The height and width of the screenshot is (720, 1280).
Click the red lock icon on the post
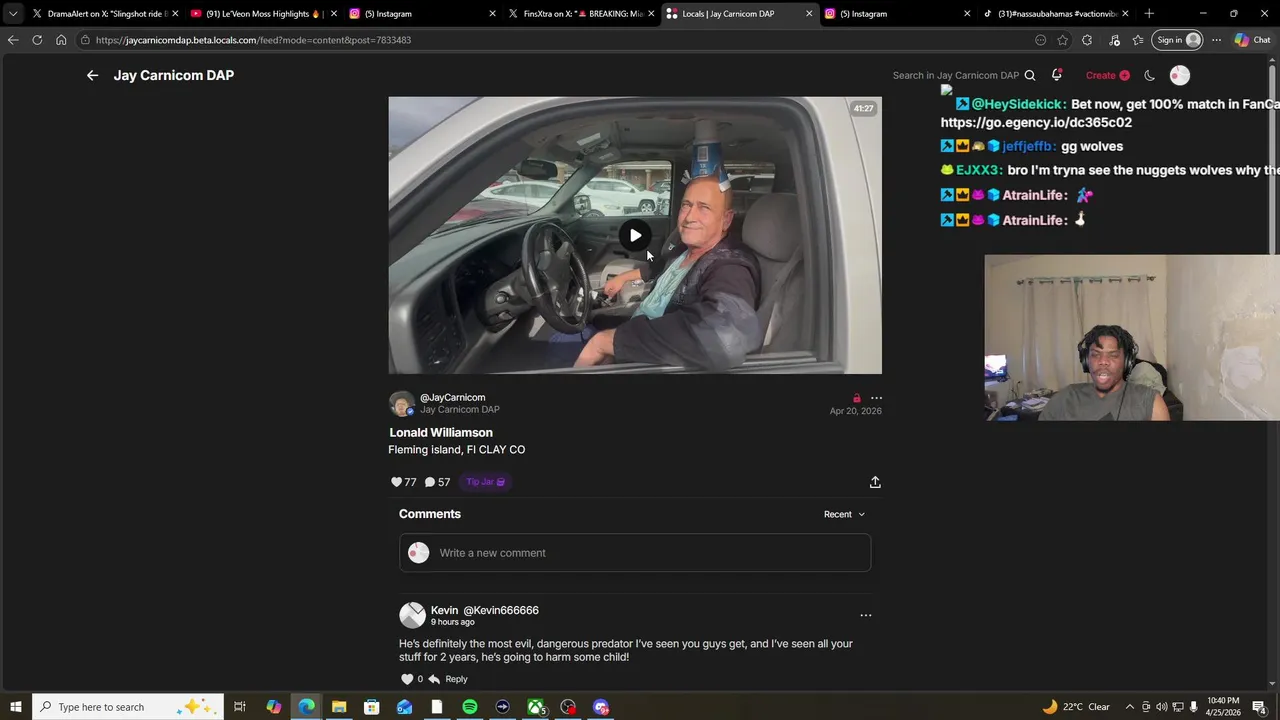(856, 398)
